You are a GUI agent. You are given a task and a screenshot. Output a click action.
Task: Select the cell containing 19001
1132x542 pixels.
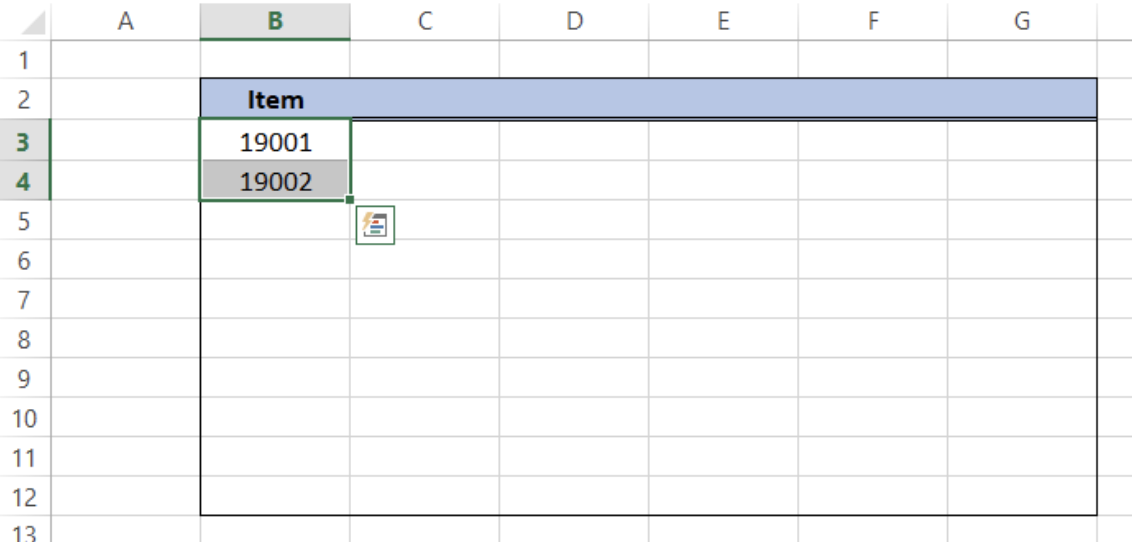point(275,142)
